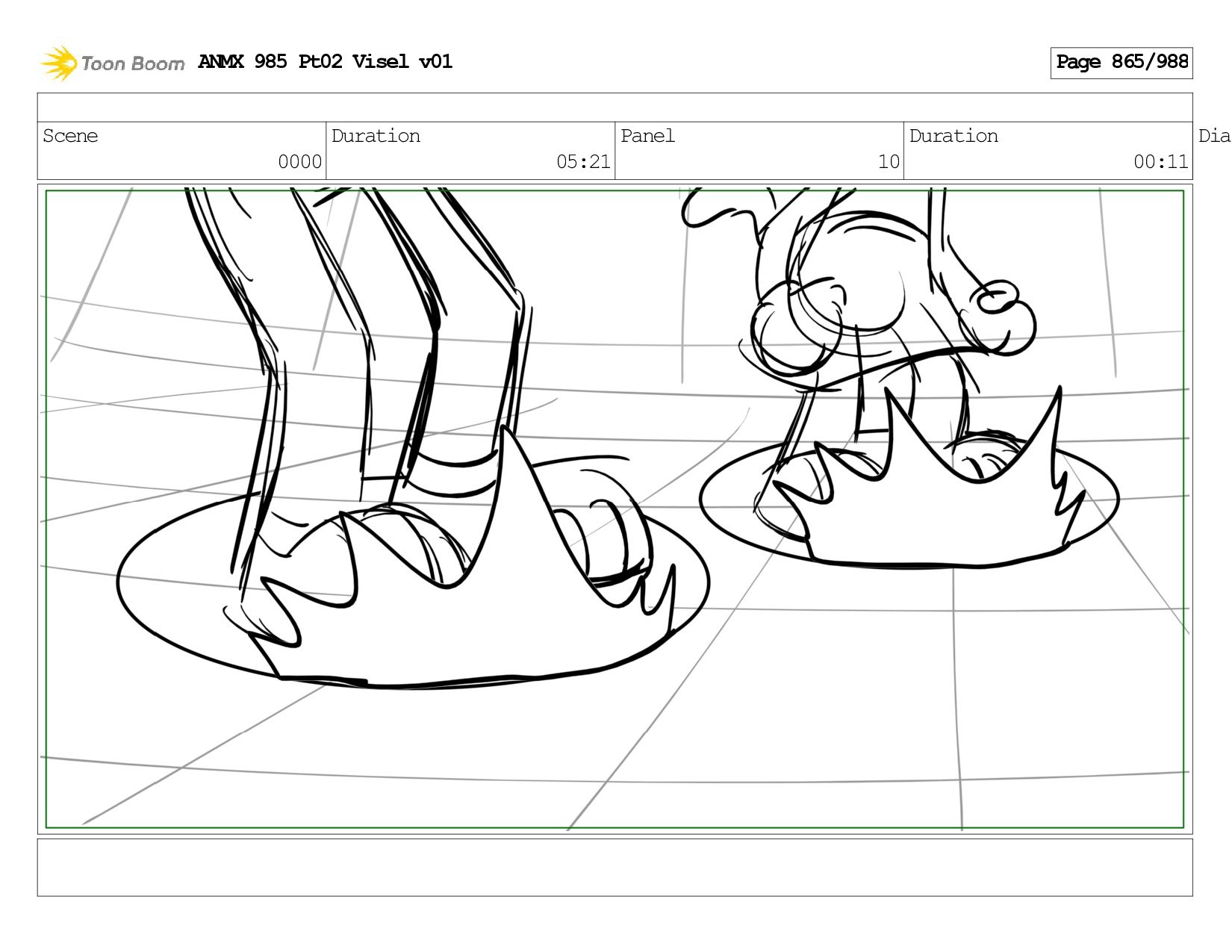Screen dimensions: 1232x952
Task: Click the 'Panel' label
Action: (x=647, y=136)
